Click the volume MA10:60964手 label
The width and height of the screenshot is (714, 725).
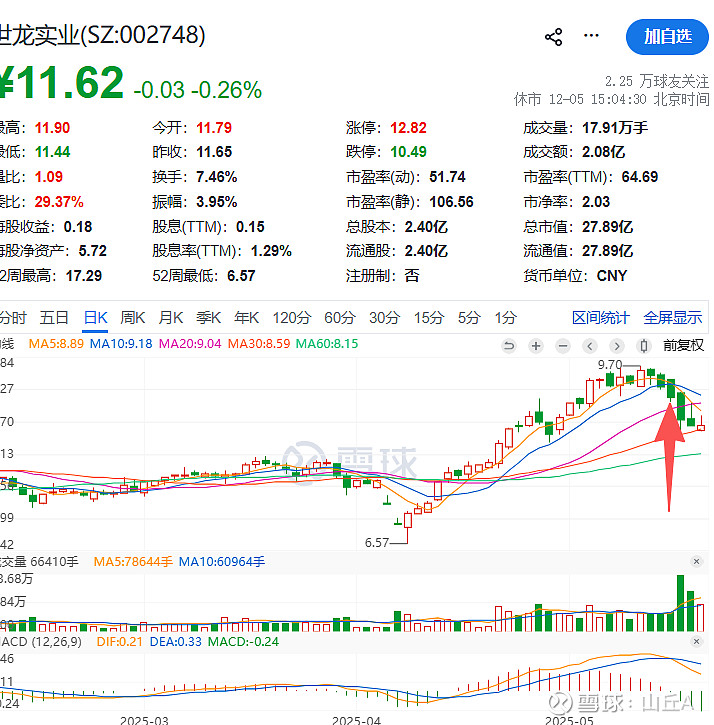[x=222, y=562]
